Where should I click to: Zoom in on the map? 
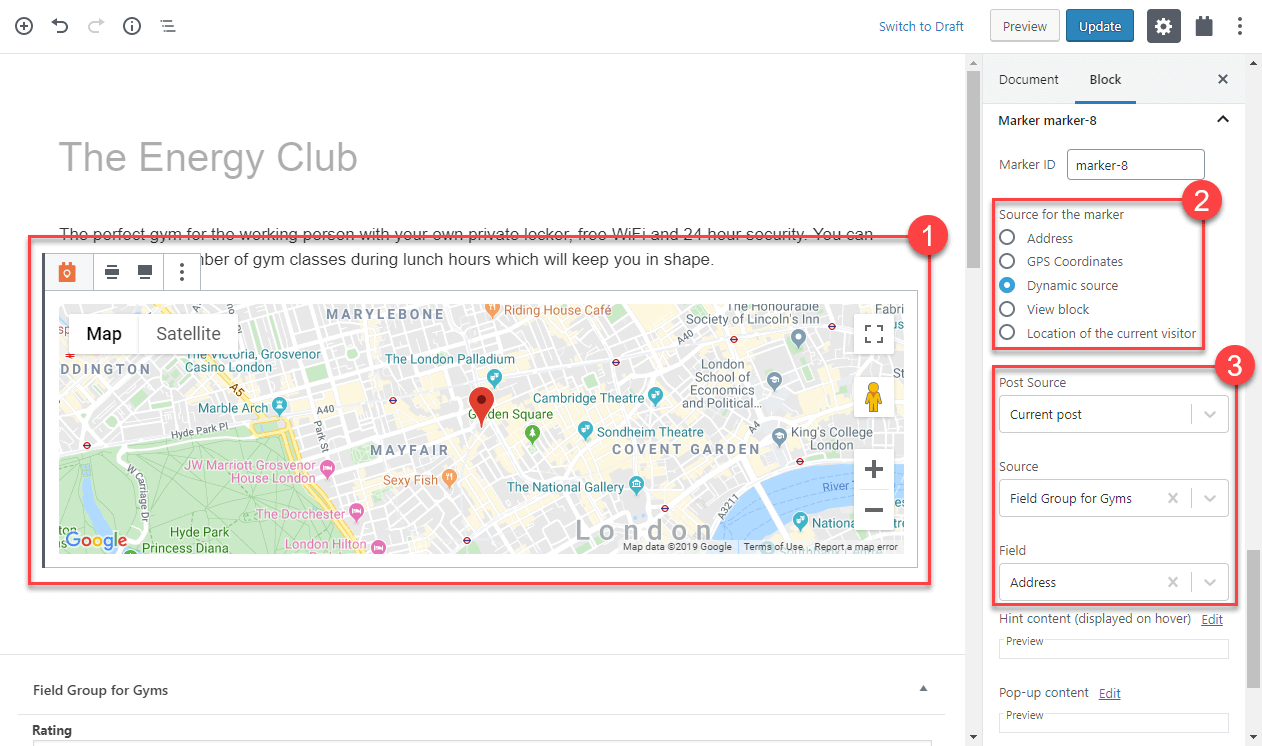(x=873, y=469)
